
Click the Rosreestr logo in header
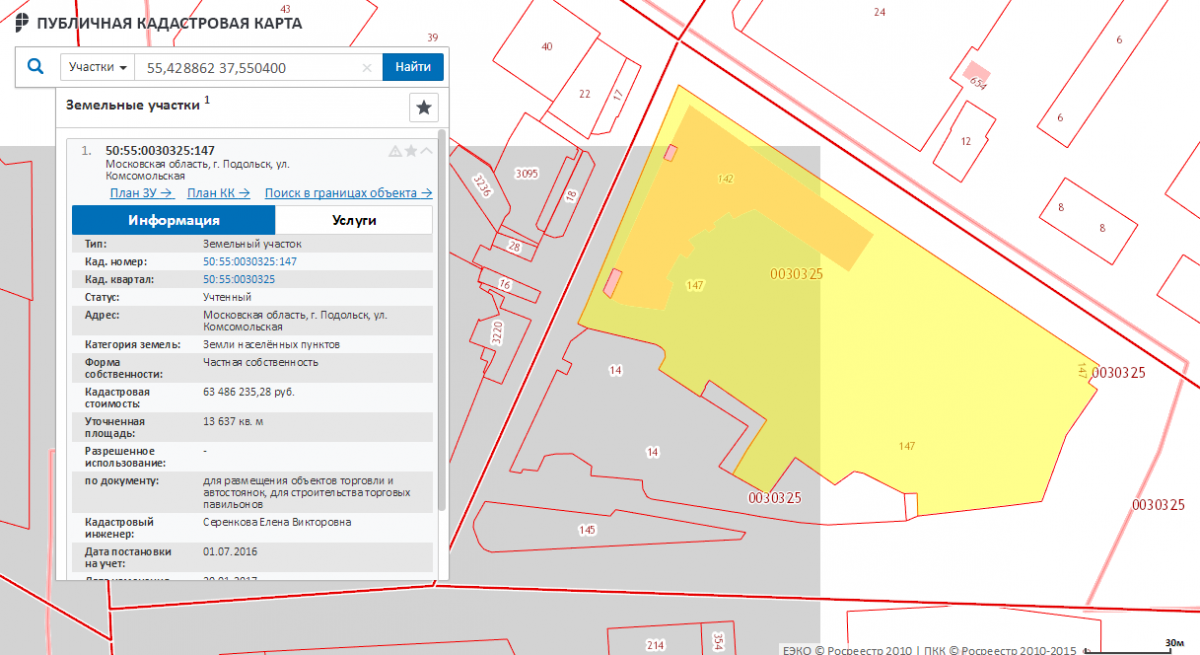point(22,23)
